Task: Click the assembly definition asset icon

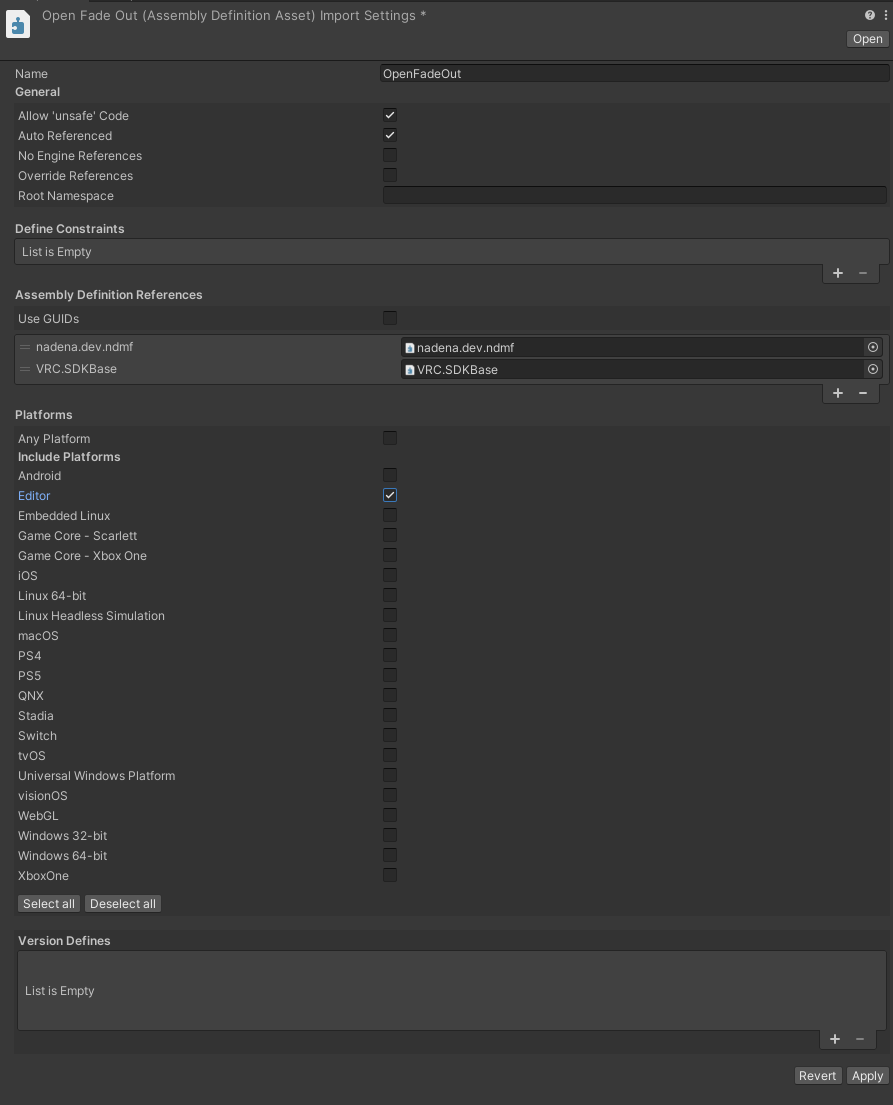Action: [18, 25]
